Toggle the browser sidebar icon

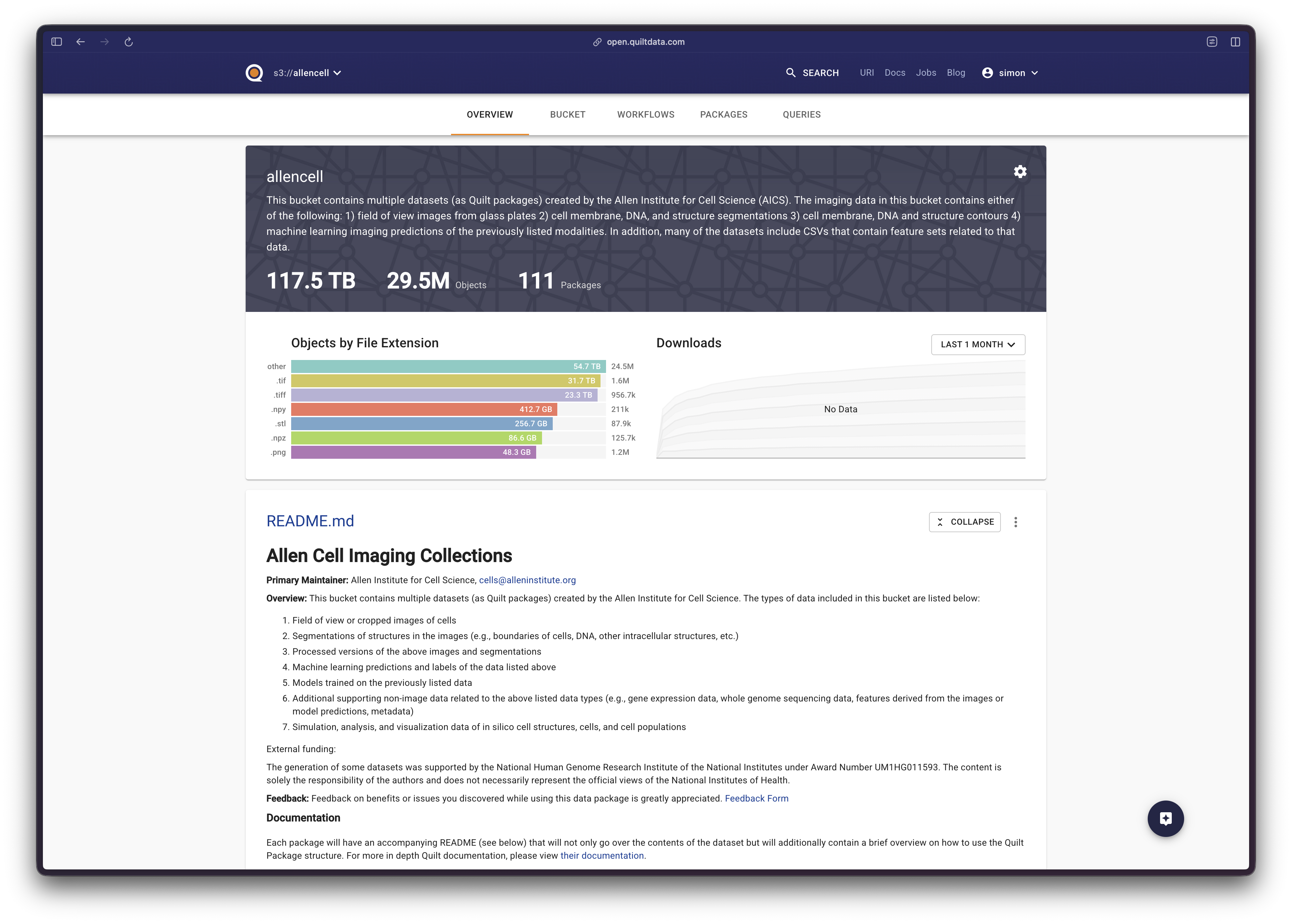pos(56,42)
